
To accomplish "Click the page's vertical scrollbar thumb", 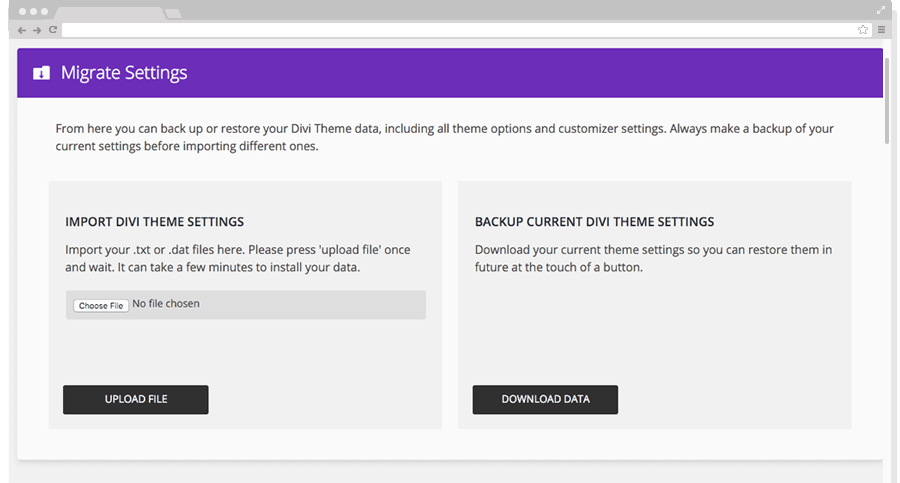I will [x=887, y=101].
